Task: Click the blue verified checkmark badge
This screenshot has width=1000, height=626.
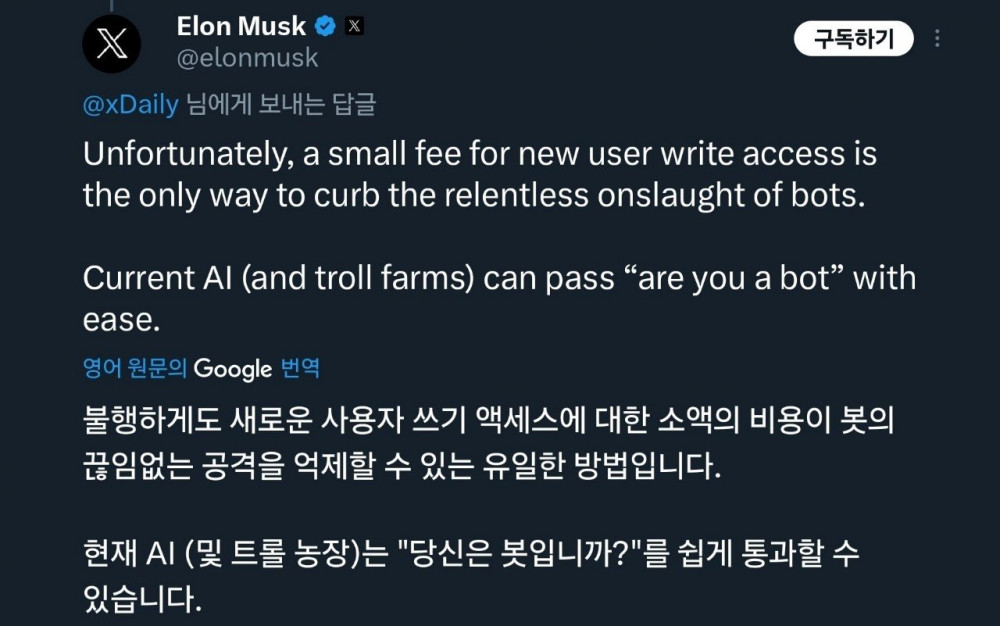Action: click(x=326, y=27)
